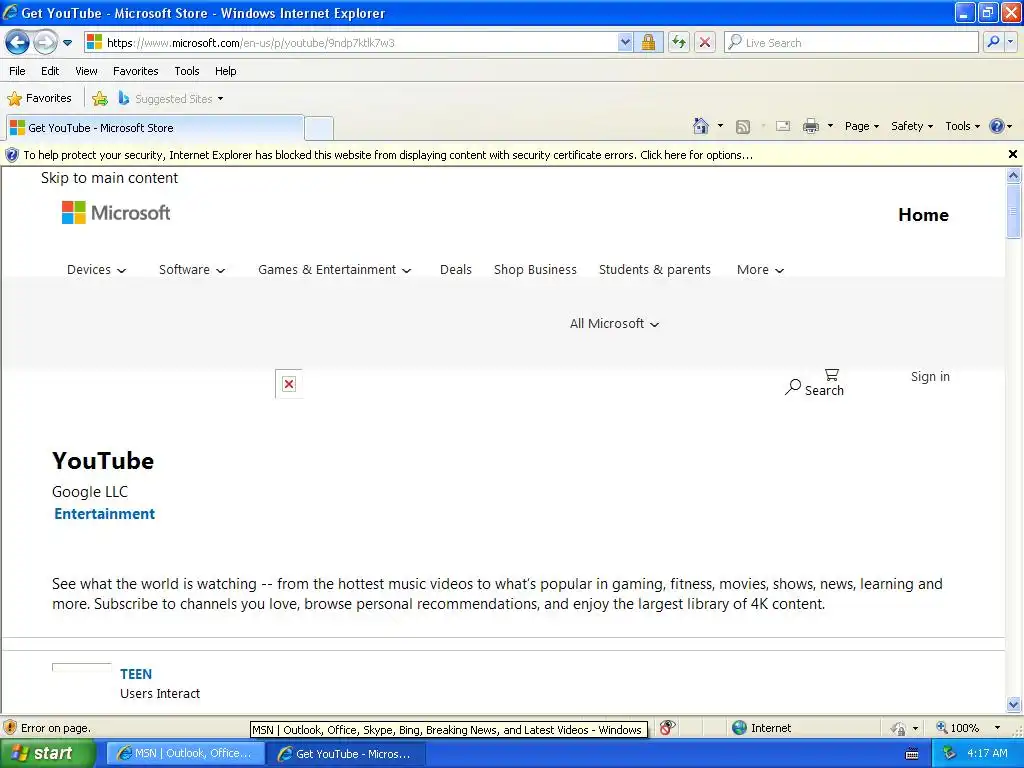The image size is (1024, 768).
Task: Open the Tools menu in menu bar
Action: click(x=187, y=71)
